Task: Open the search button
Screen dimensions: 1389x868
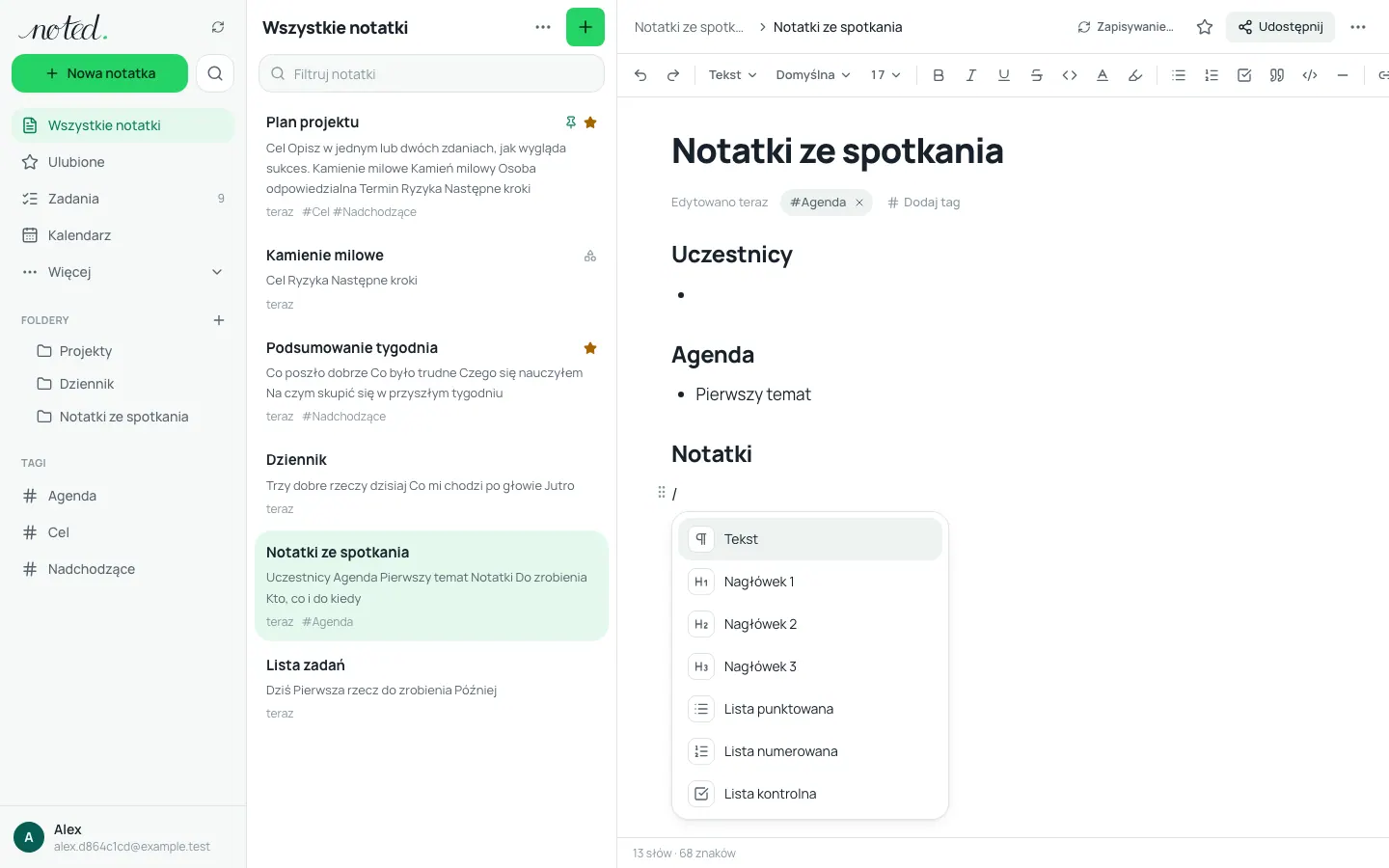Action: point(215,73)
